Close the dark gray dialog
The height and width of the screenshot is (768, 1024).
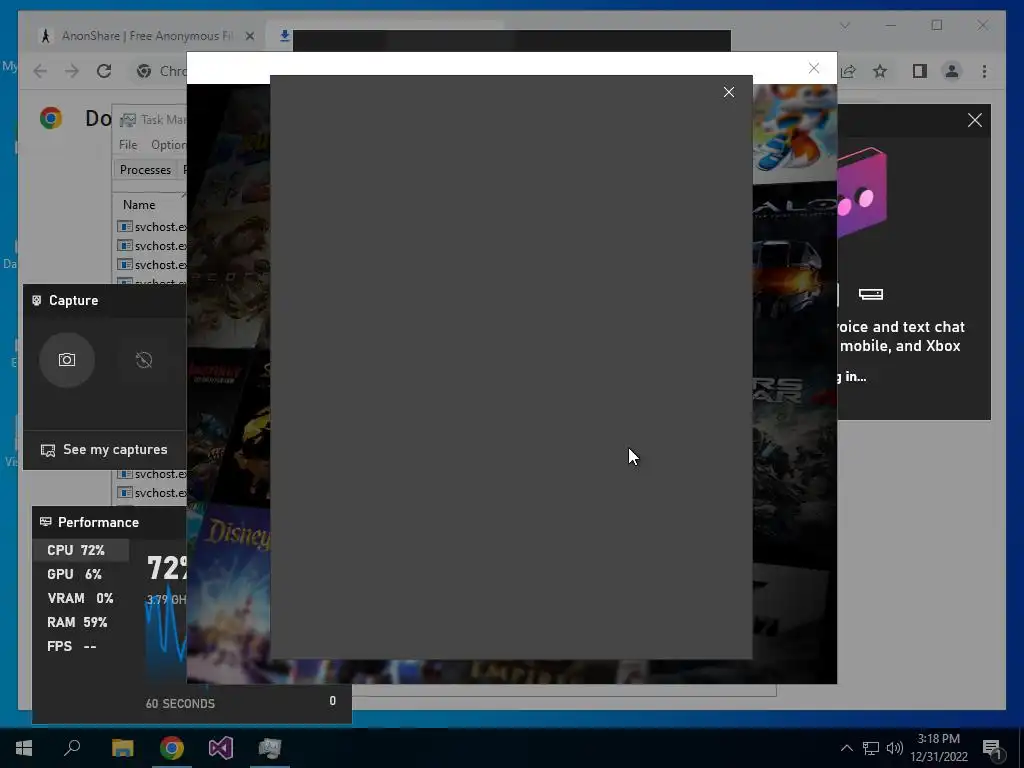[x=729, y=92]
